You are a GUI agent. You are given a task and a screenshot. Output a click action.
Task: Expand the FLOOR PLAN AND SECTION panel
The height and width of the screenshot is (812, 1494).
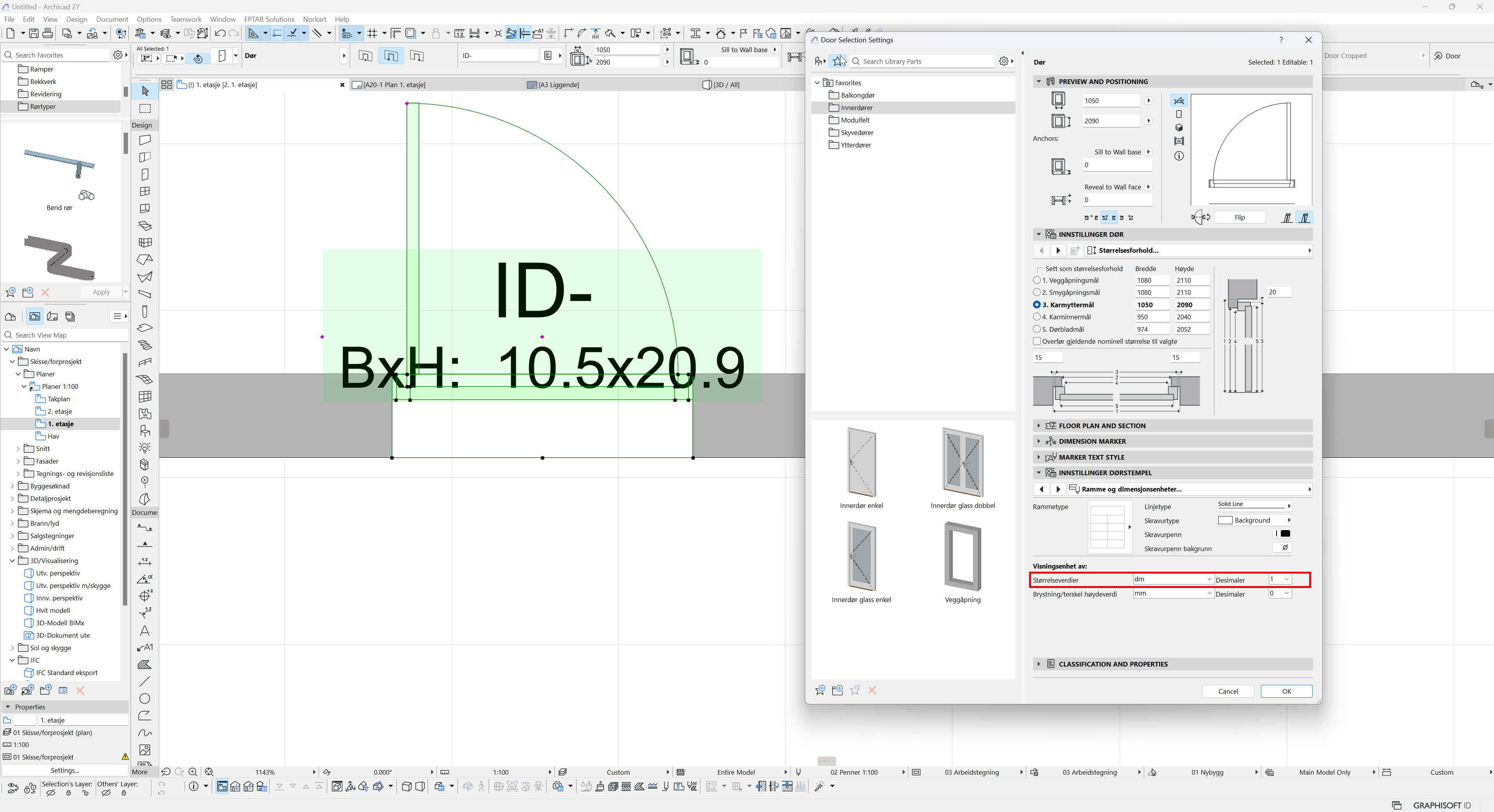point(1102,425)
